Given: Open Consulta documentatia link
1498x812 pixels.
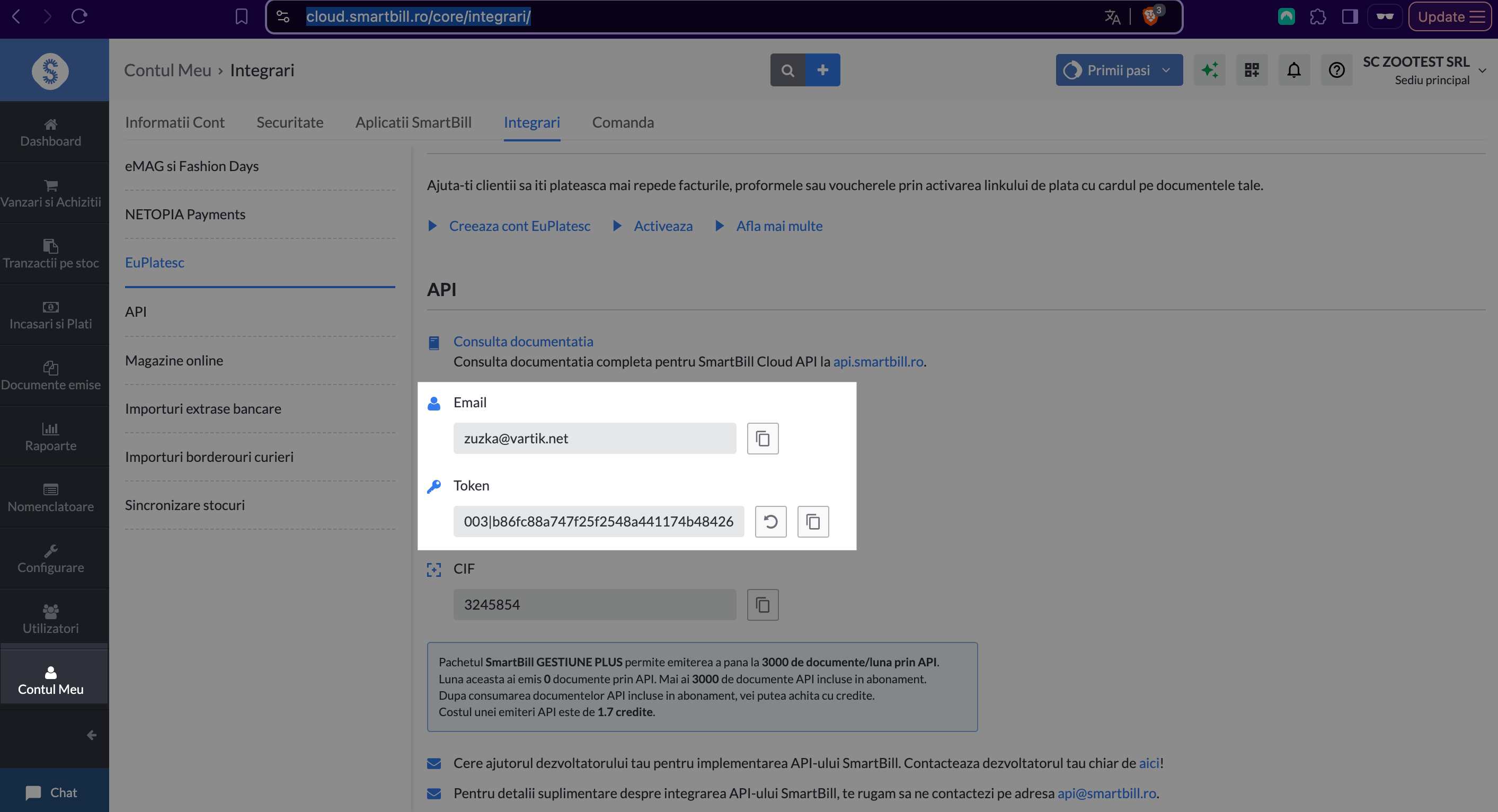Looking at the screenshot, I should tap(523, 341).
